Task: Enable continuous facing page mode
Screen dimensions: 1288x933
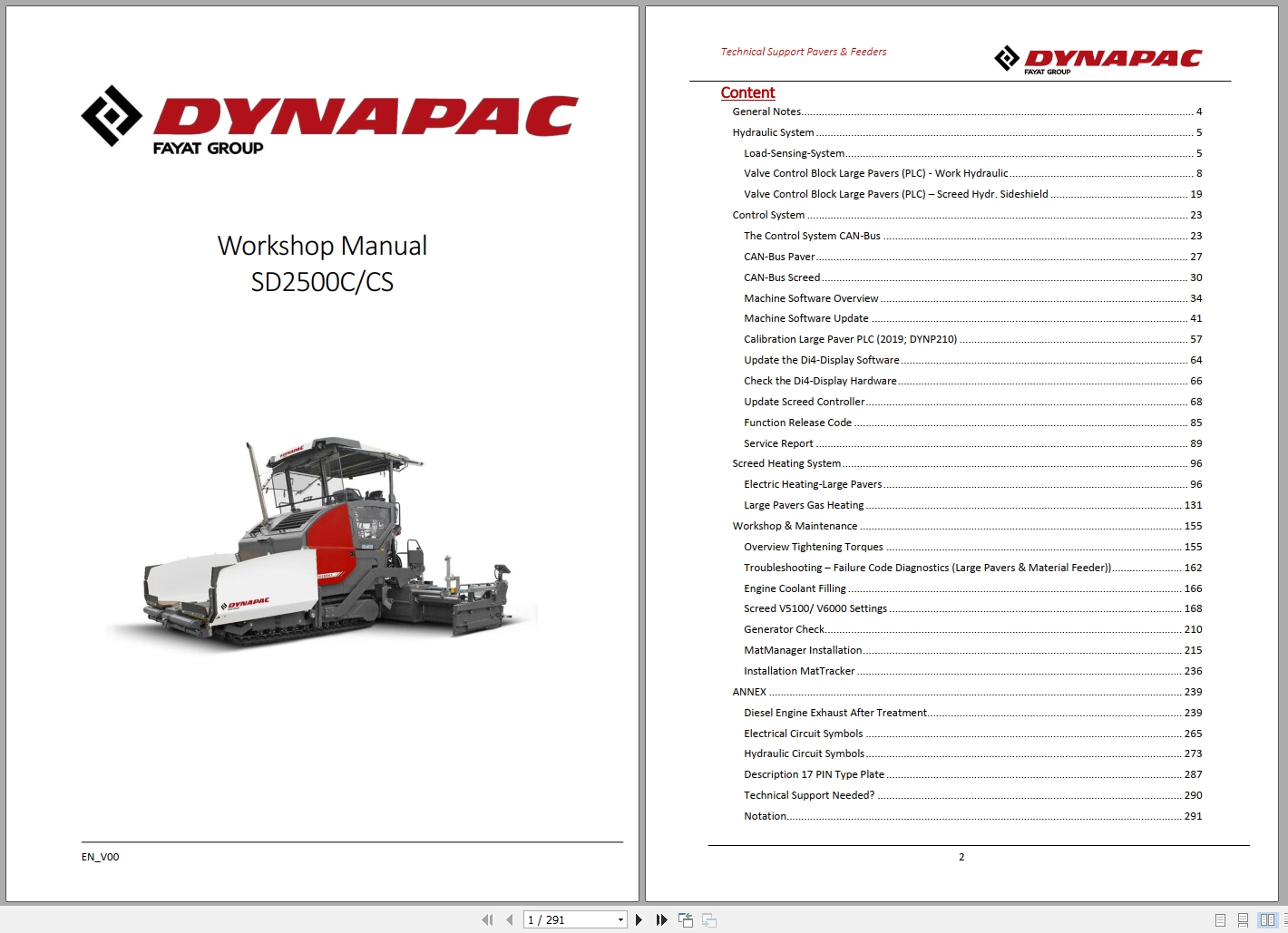Action: tap(1285, 919)
